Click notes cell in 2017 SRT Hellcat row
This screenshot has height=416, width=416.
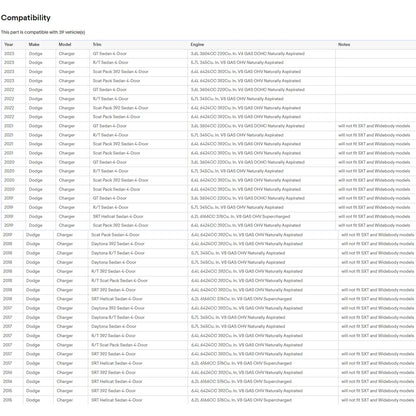[x=377, y=363]
